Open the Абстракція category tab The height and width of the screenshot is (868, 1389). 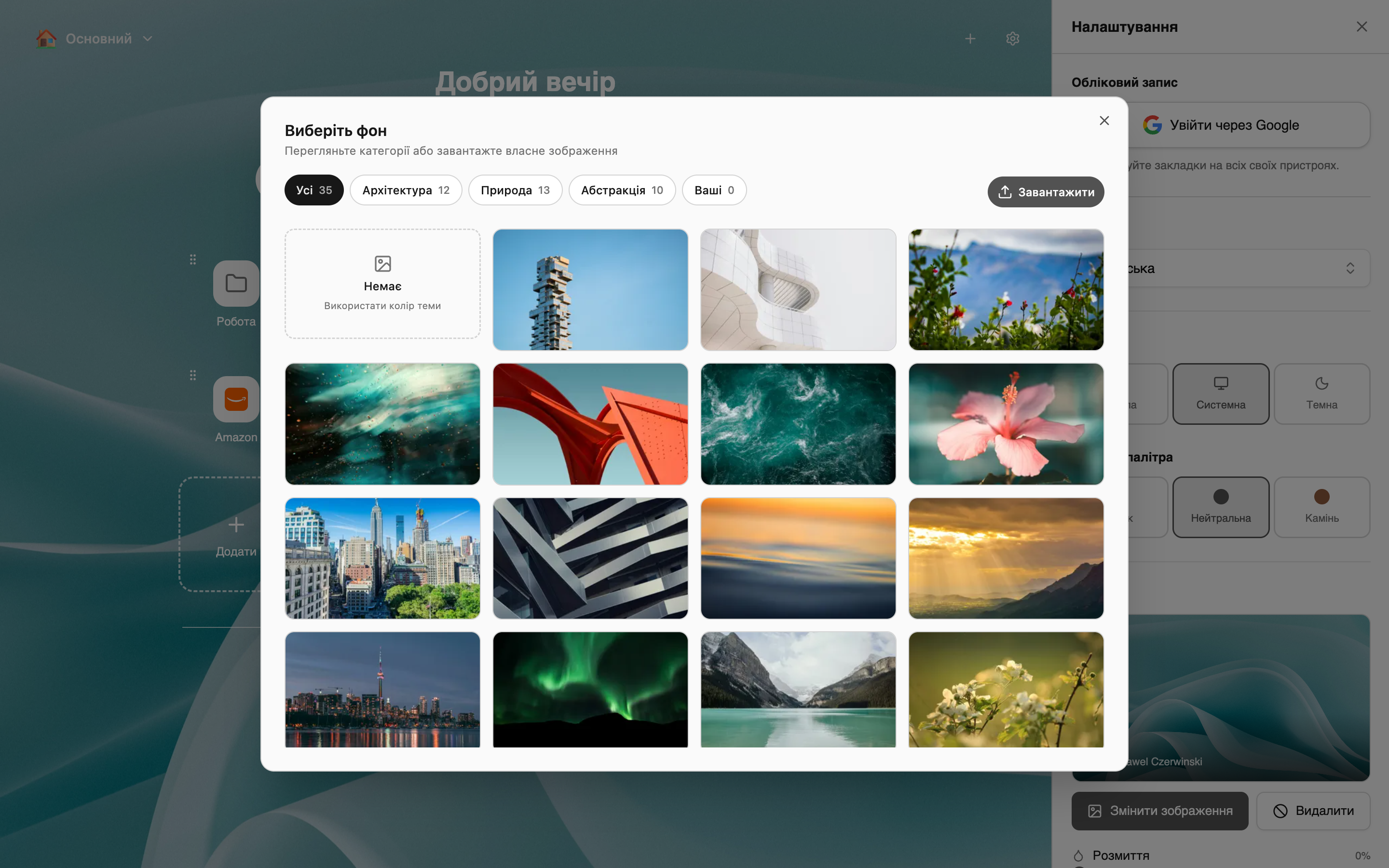click(622, 190)
